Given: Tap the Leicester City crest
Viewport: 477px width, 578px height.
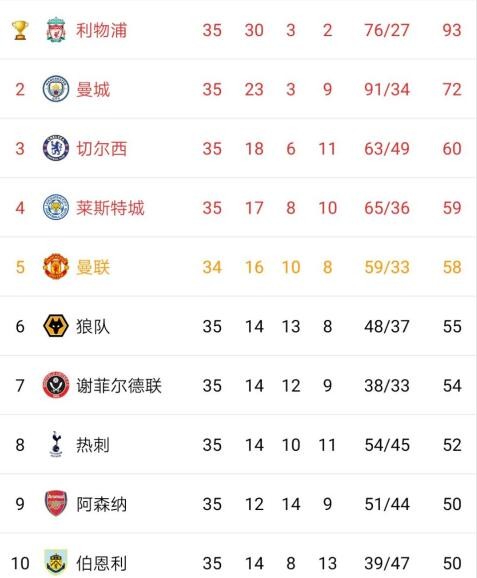Looking at the screenshot, I should 56,208.
